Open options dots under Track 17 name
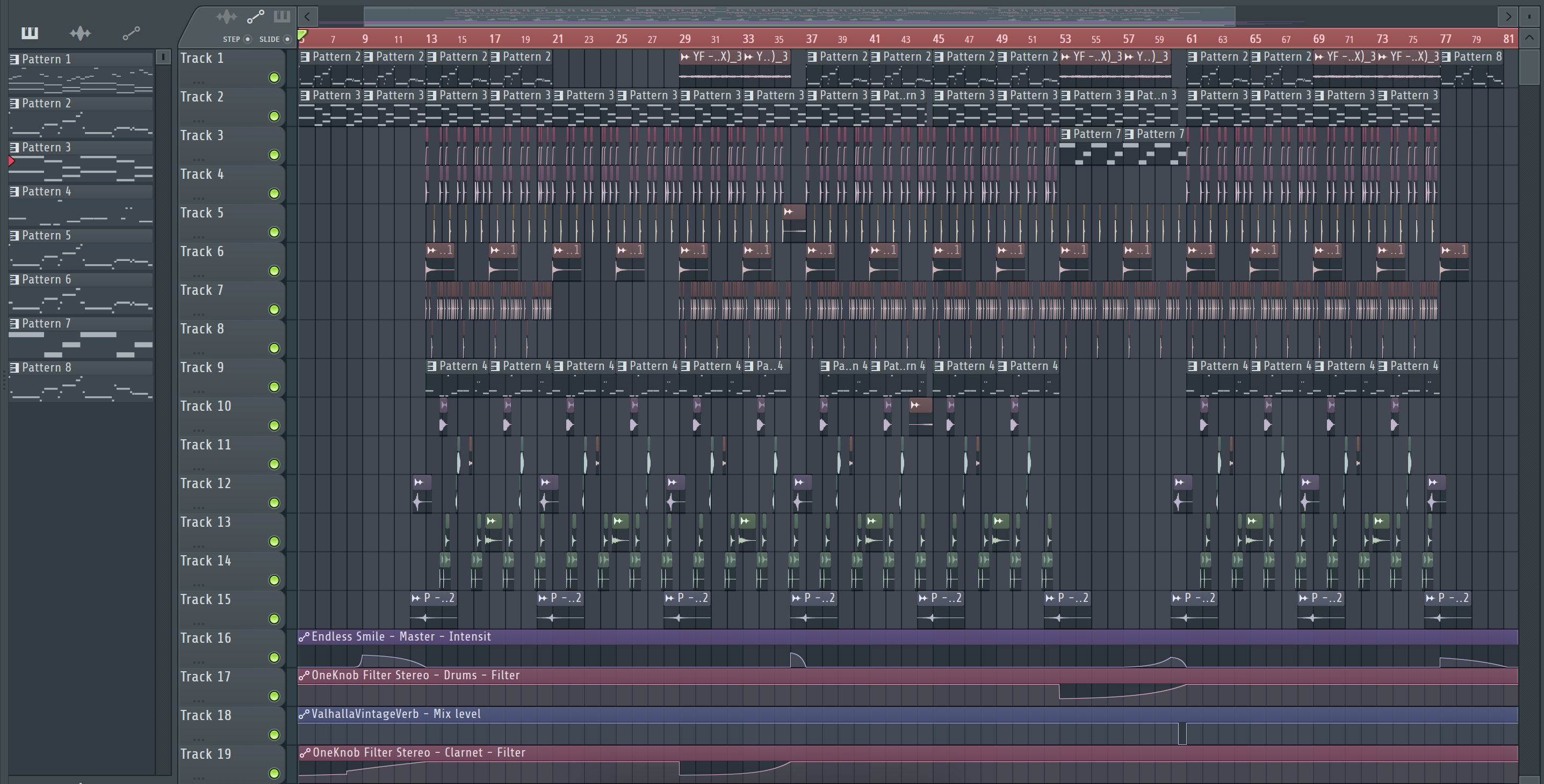The image size is (1544, 784). [199, 701]
